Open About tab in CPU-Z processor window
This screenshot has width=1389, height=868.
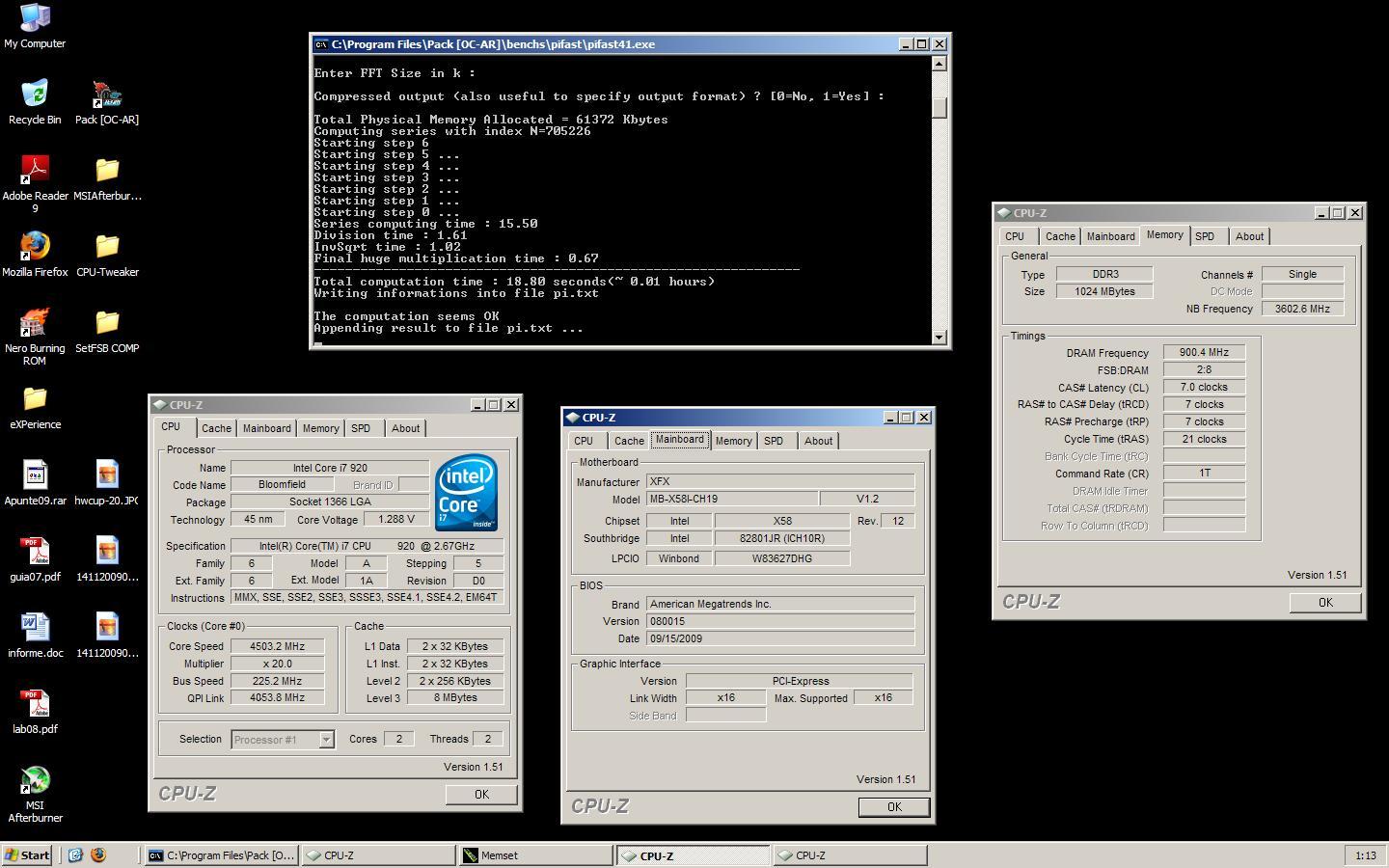(405, 428)
